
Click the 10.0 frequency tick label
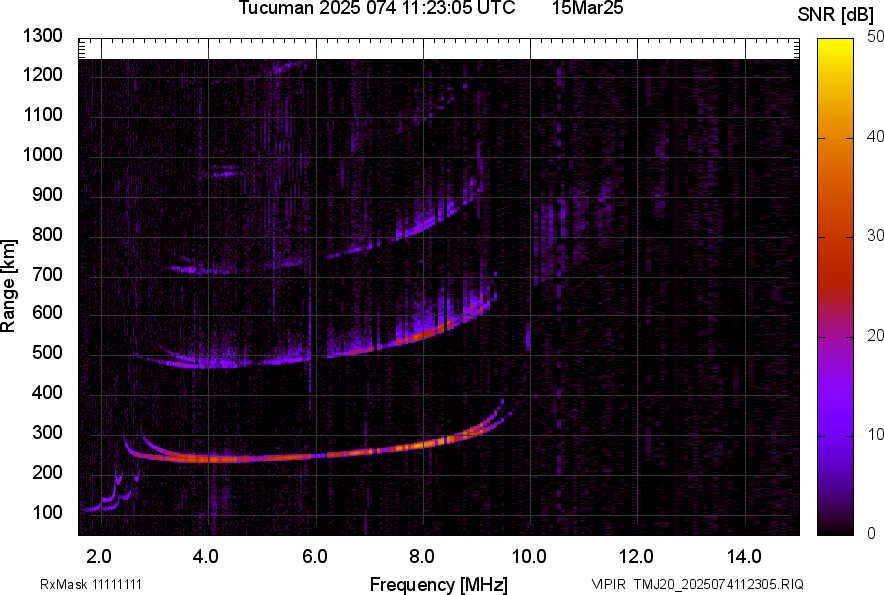(x=529, y=556)
